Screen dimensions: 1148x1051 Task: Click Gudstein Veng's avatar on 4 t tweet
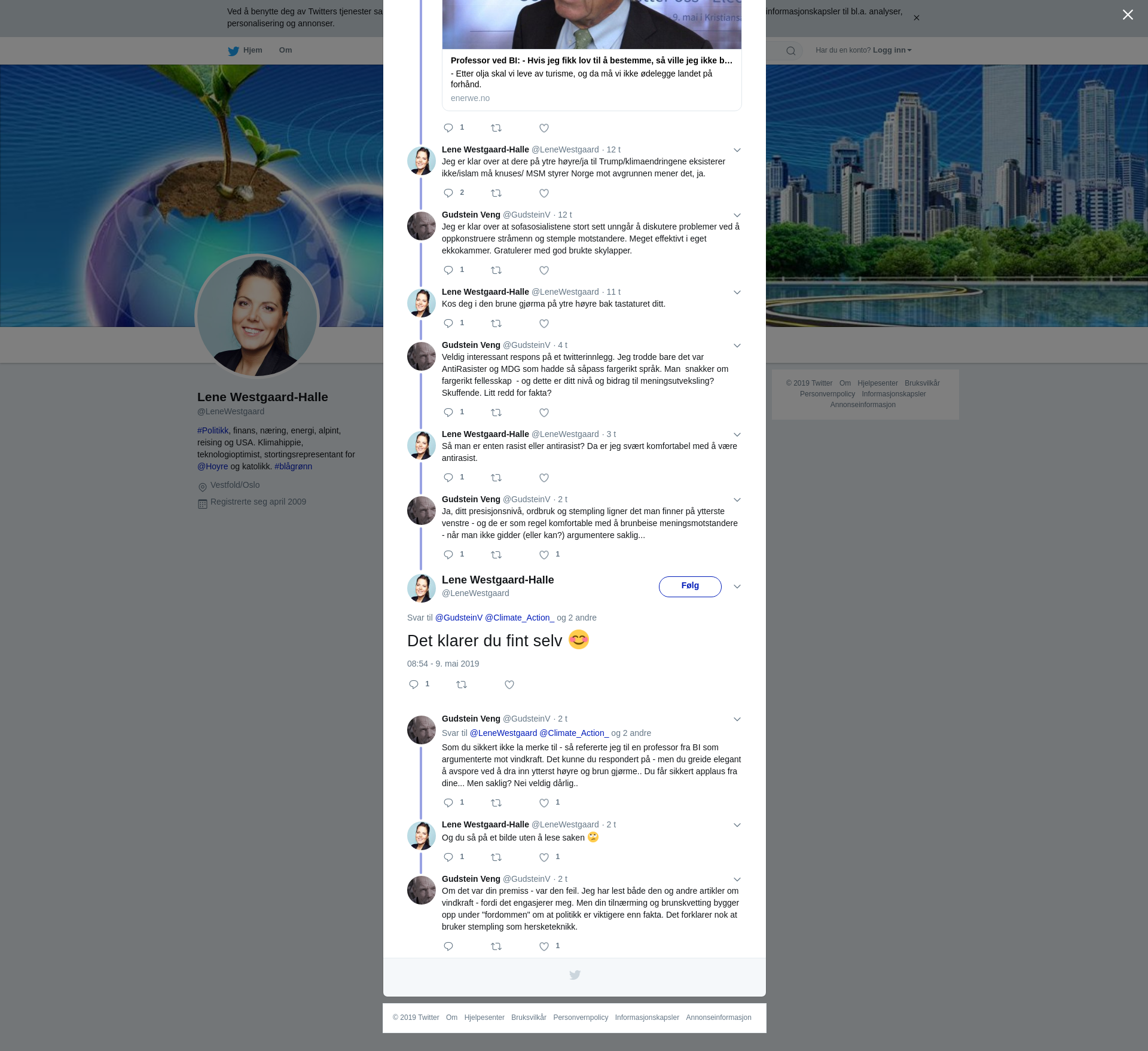click(422, 356)
